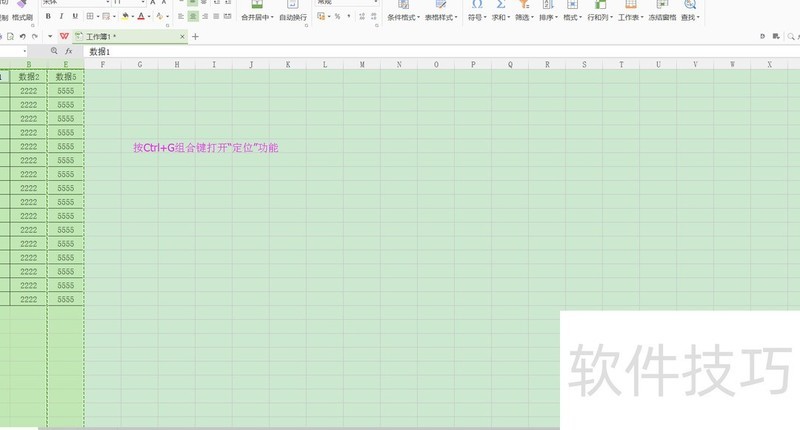Open the Find (查找) menu

pyautogui.click(x=690, y=11)
